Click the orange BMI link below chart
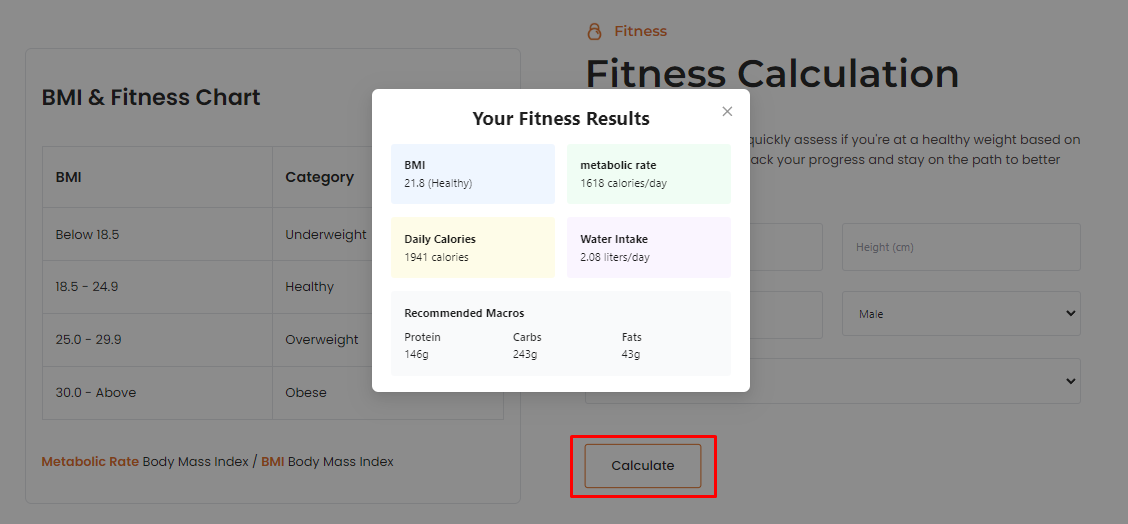The width and height of the screenshot is (1128, 524). click(272, 462)
